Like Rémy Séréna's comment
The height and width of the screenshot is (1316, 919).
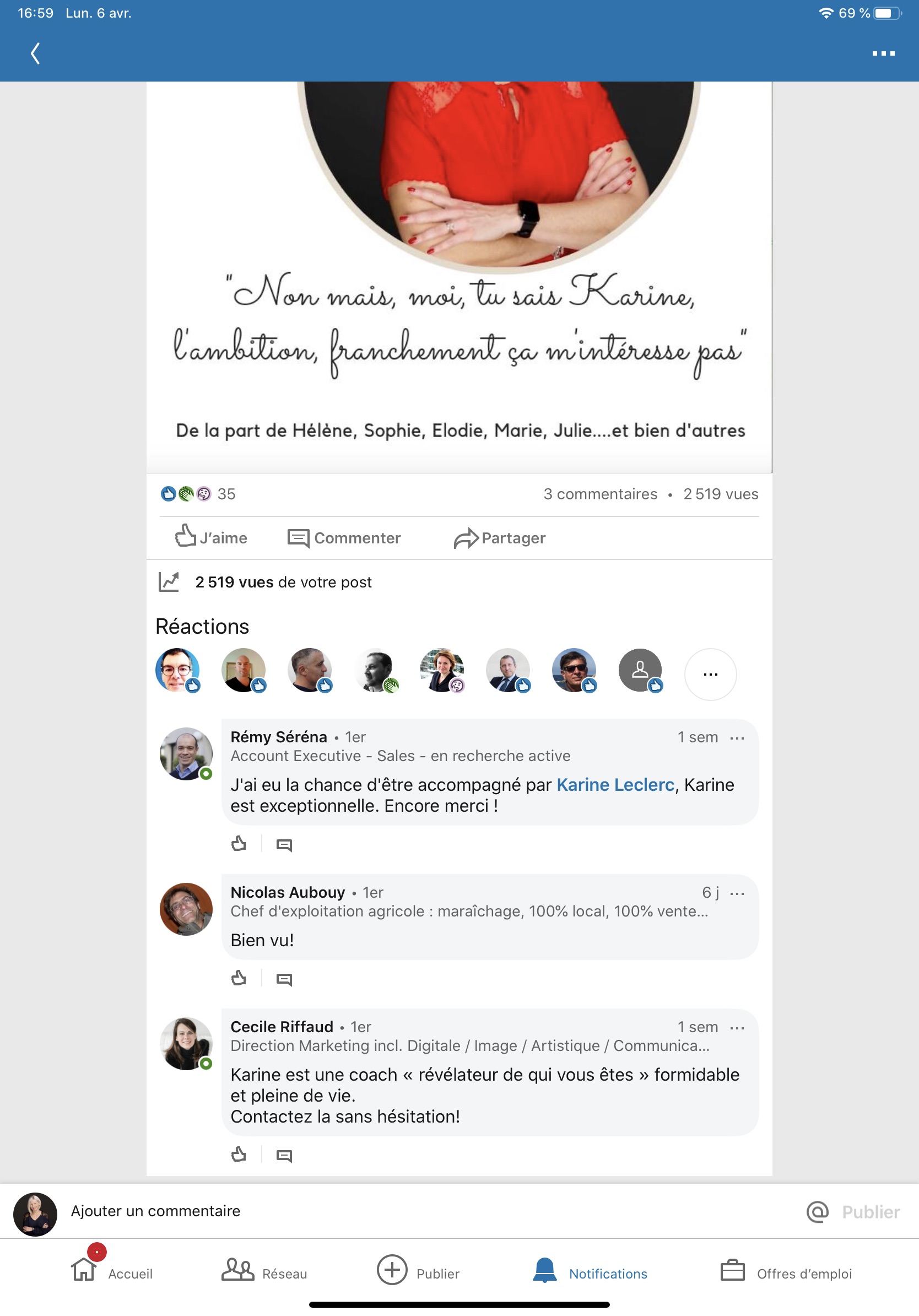(x=239, y=844)
